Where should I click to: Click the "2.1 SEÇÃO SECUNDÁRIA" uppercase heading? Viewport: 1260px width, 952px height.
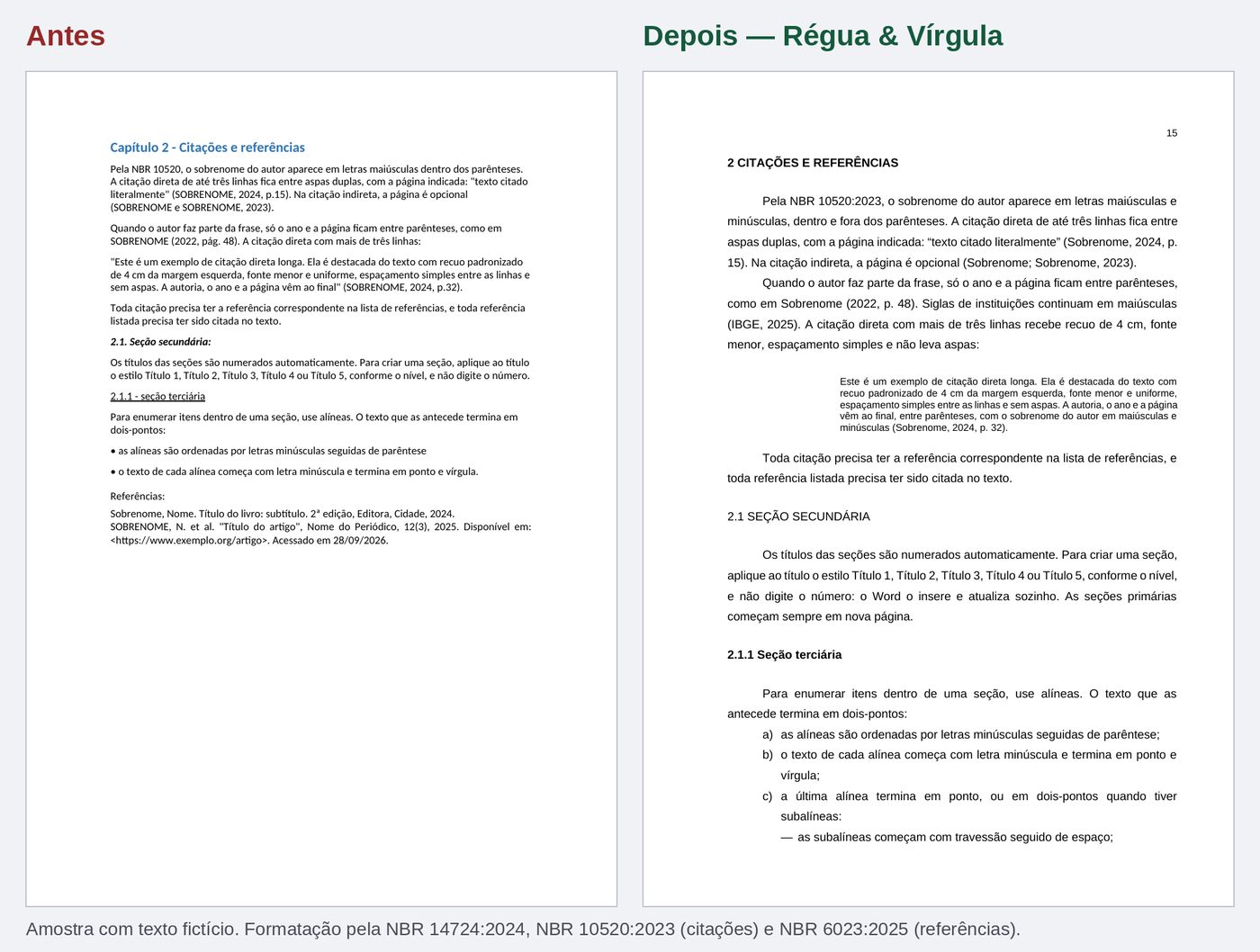click(x=798, y=516)
